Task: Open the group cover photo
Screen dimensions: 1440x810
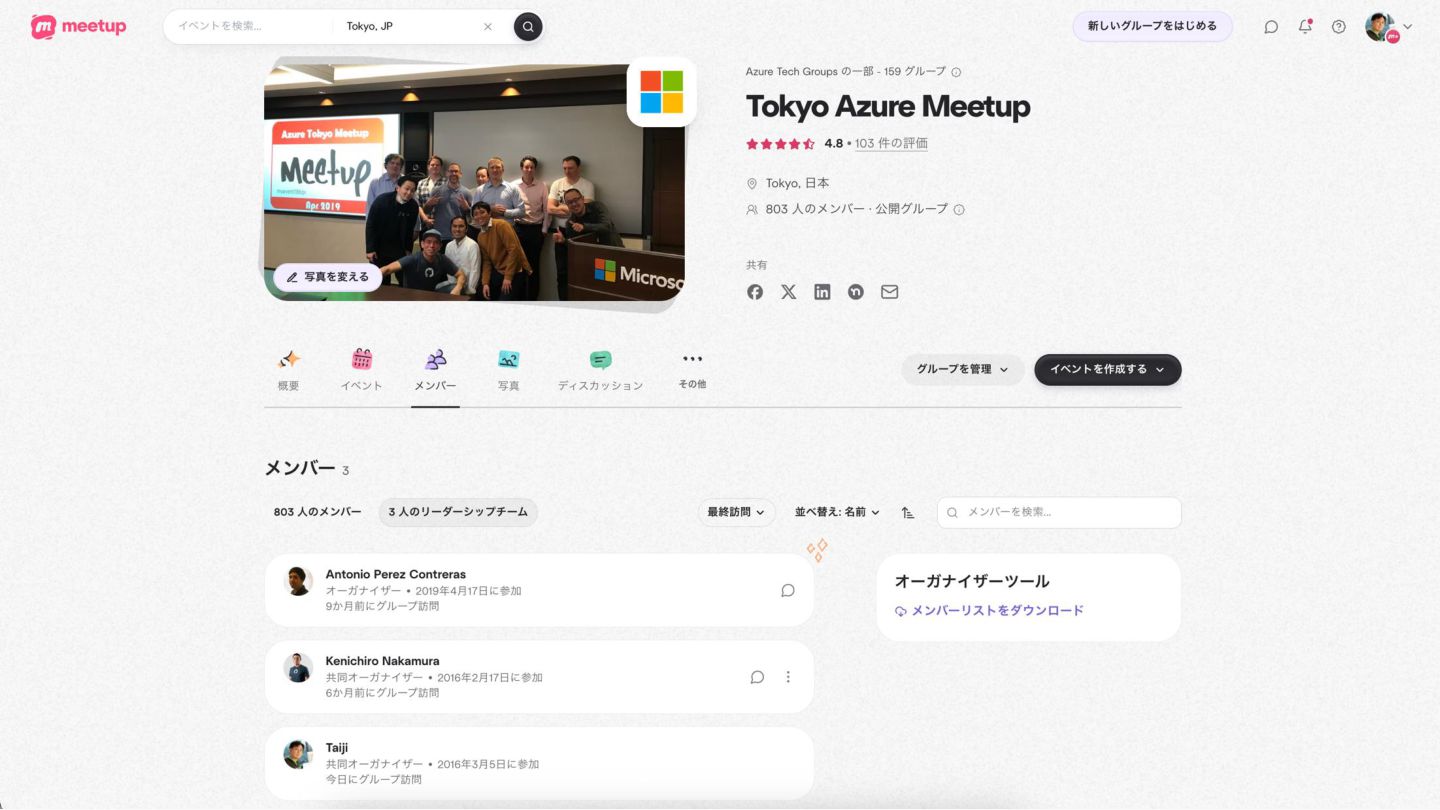Action: (474, 182)
